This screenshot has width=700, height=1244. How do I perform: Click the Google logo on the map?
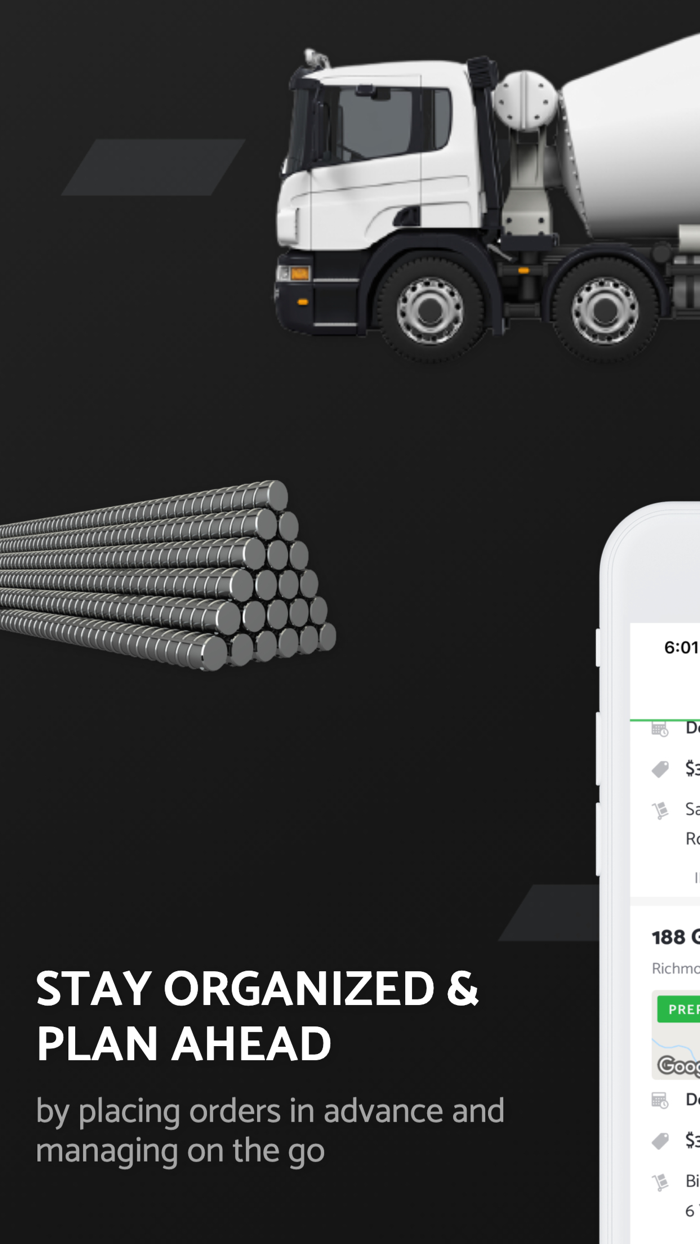(679, 1066)
